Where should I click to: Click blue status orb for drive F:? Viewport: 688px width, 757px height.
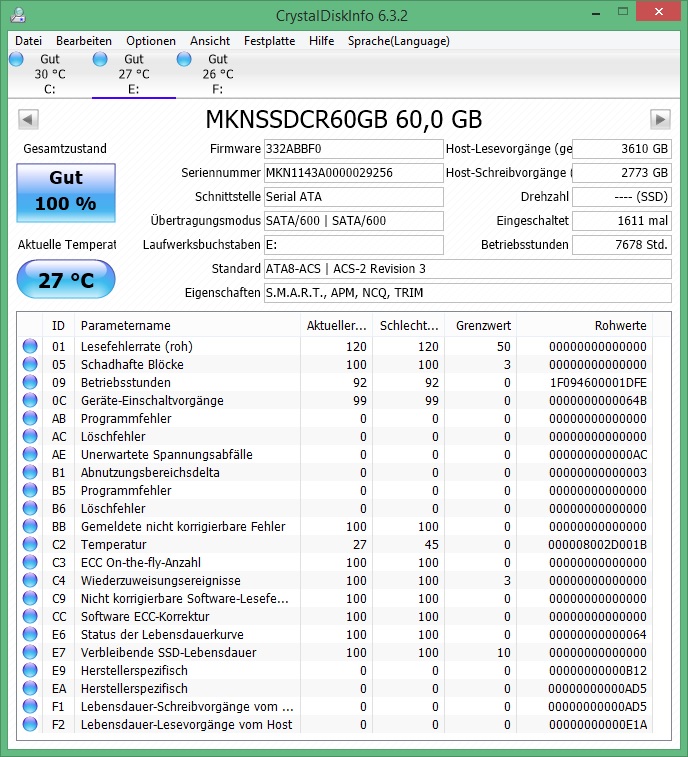point(184,59)
